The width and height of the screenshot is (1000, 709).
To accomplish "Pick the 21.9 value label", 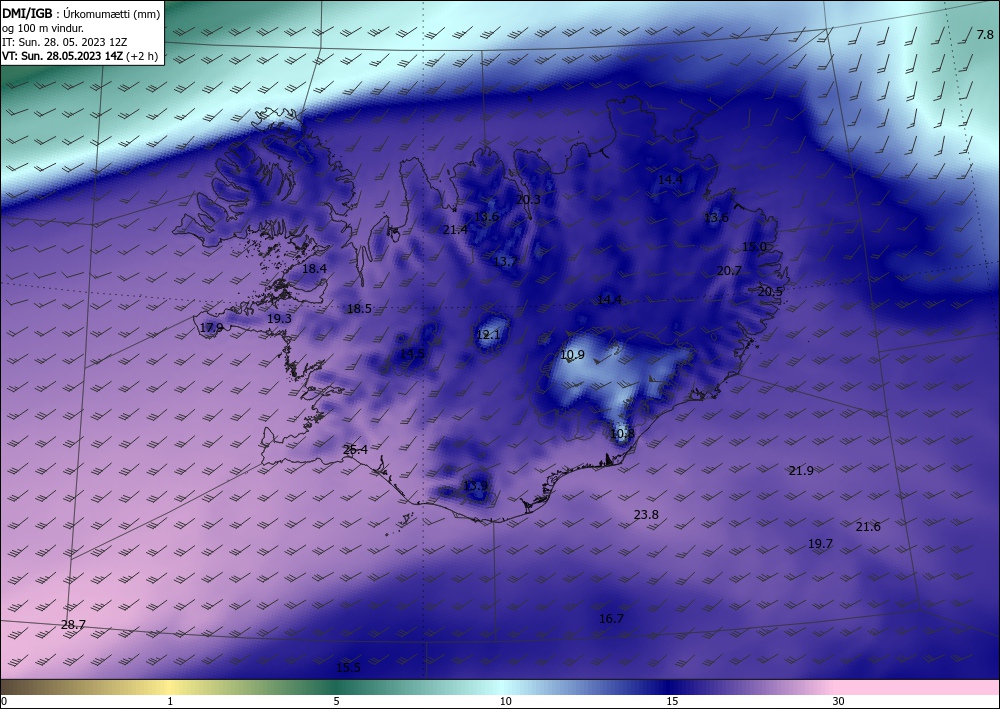I will 801,471.
